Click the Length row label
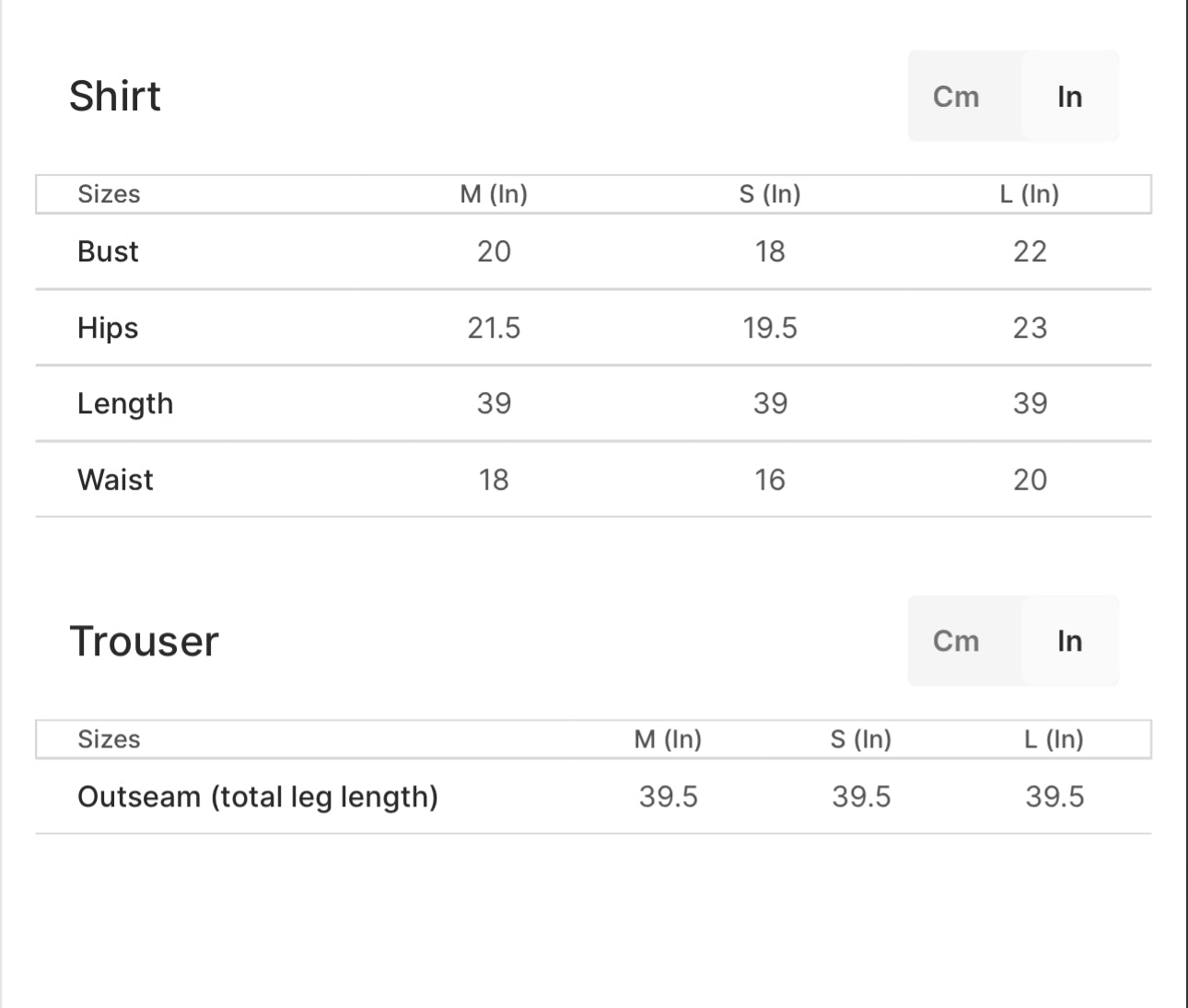Viewport: 1188px width, 1008px height. 125,403
